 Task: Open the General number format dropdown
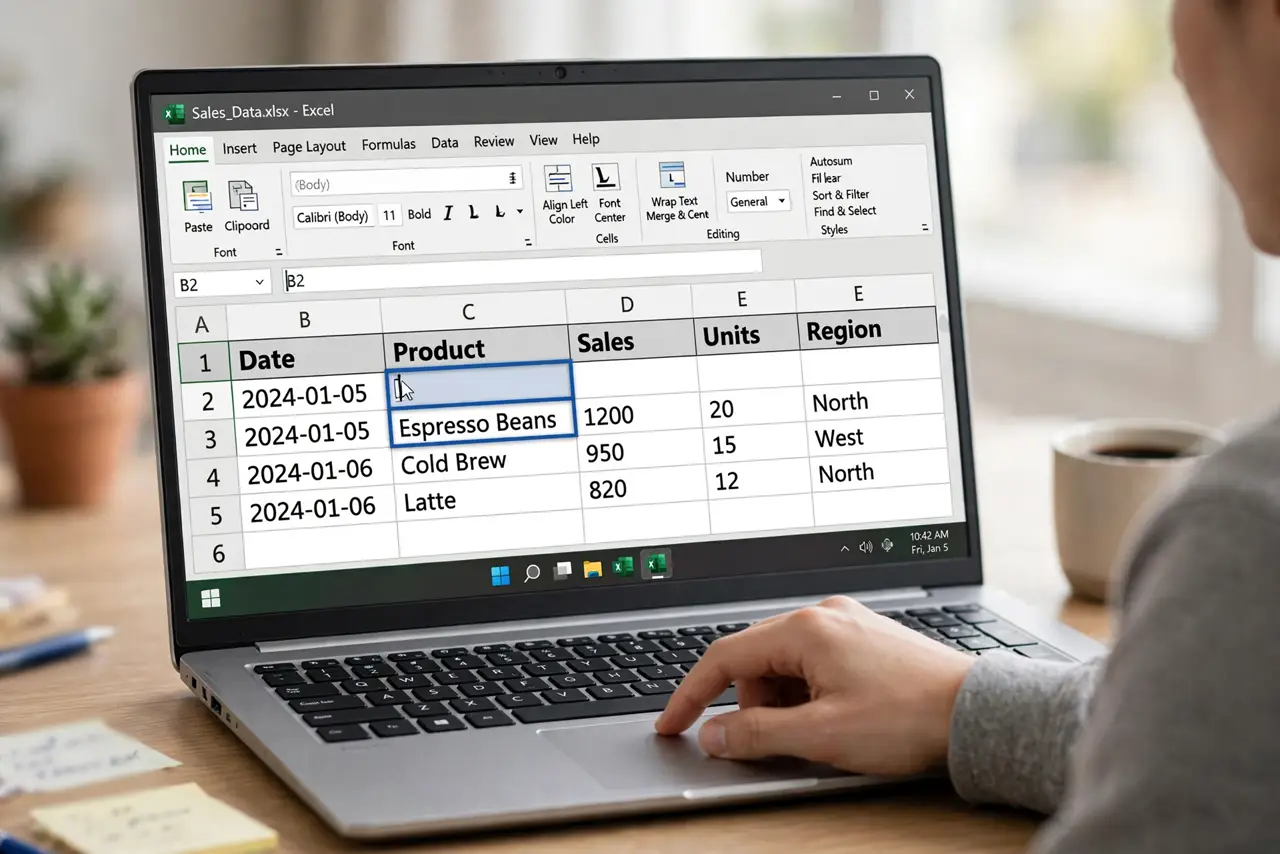point(758,201)
